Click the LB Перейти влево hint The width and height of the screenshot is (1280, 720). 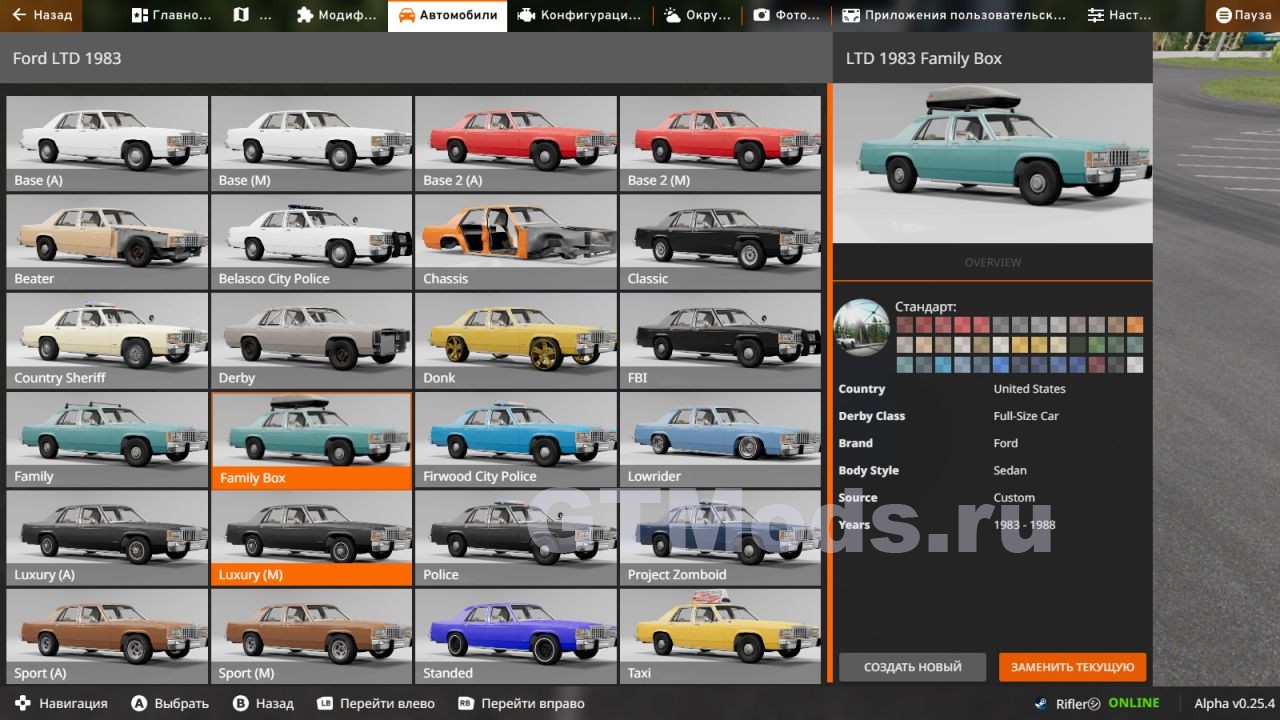(x=376, y=703)
